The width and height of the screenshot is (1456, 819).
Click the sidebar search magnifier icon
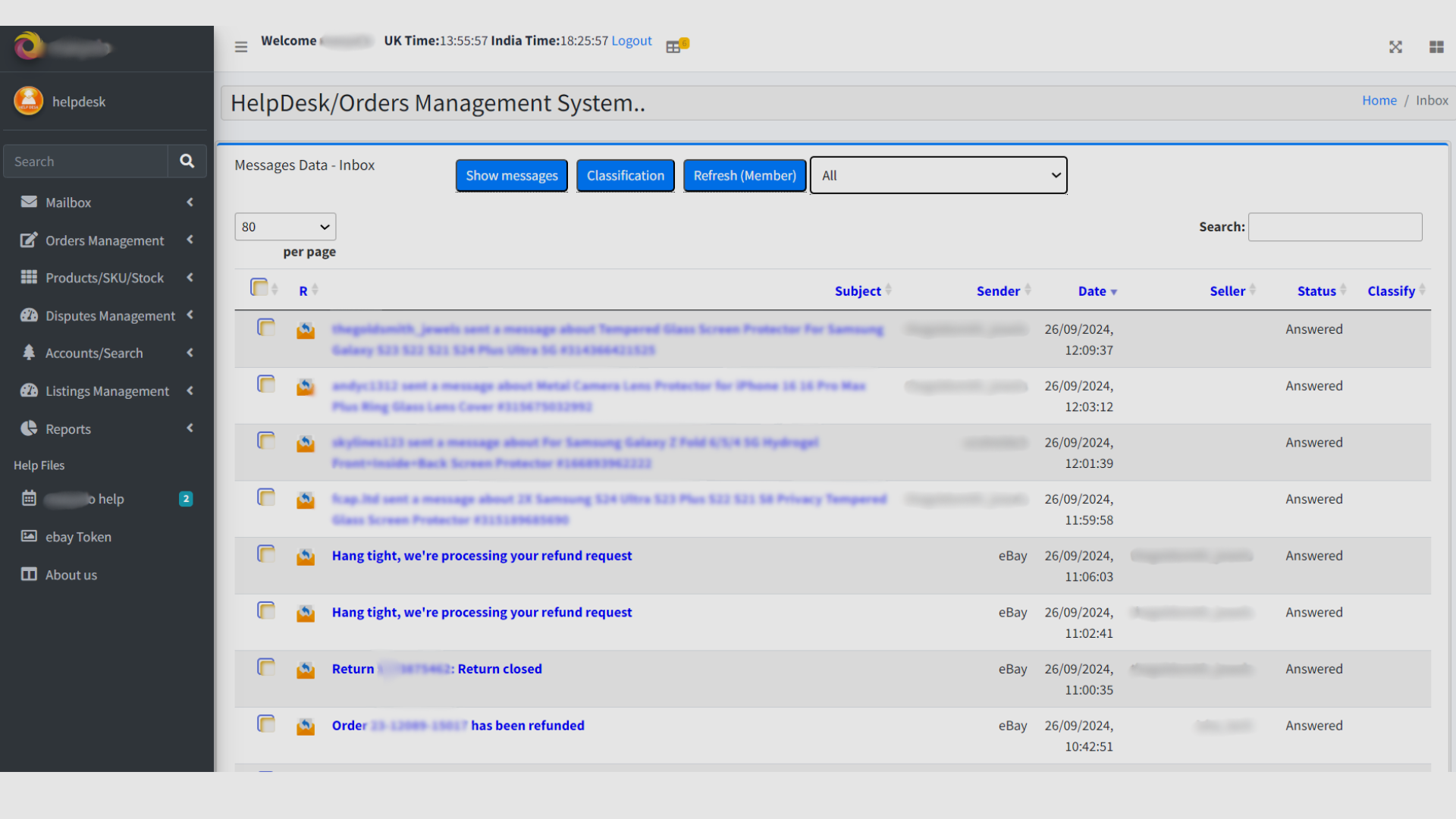[187, 161]
